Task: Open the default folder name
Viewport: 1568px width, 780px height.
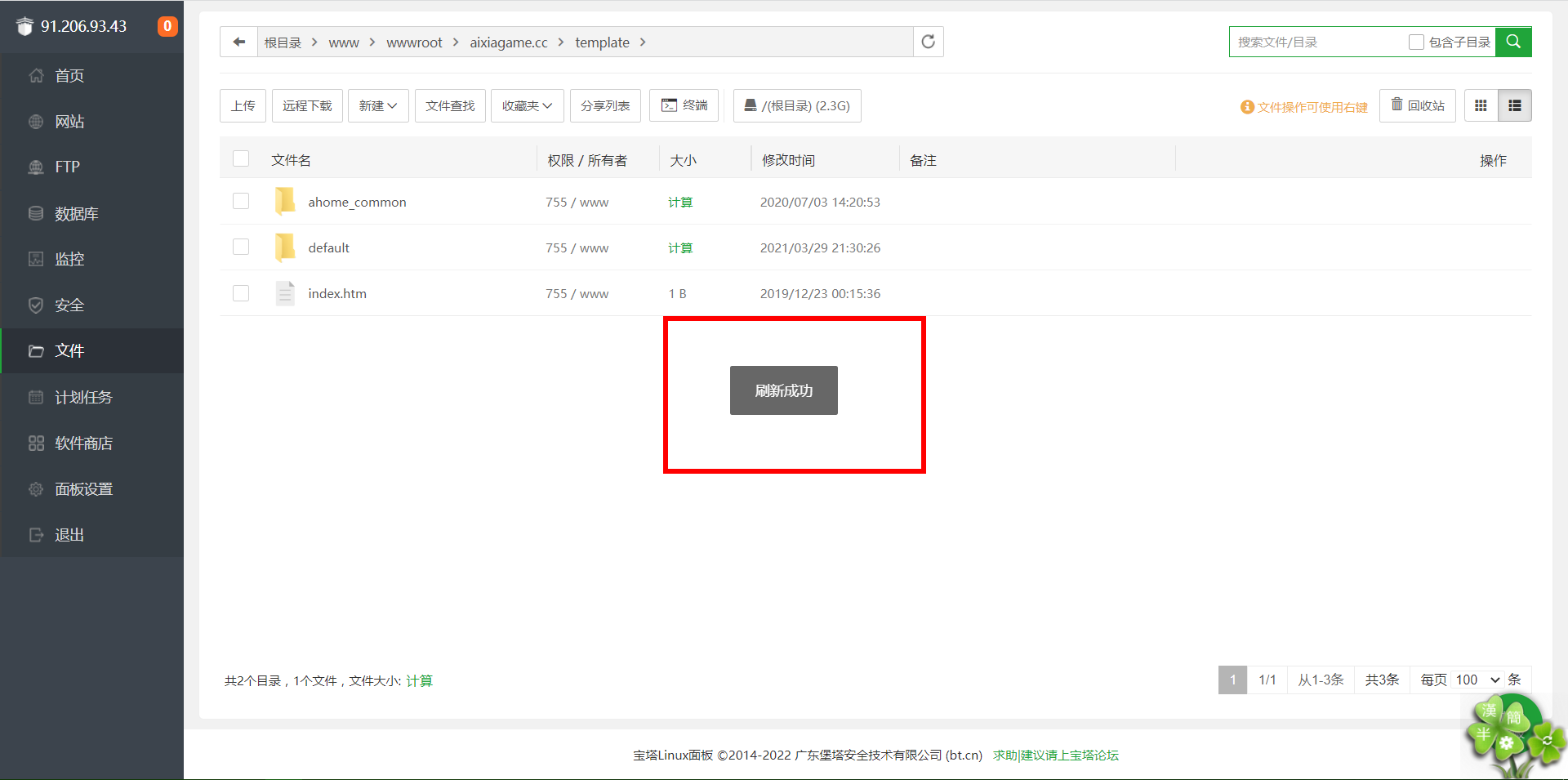Action: 328,247
